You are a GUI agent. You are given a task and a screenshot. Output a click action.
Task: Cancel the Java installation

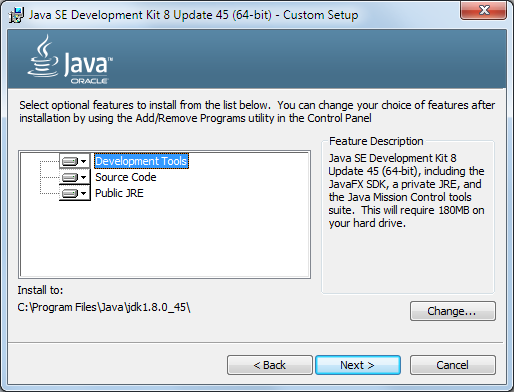[x=453, y=365]
